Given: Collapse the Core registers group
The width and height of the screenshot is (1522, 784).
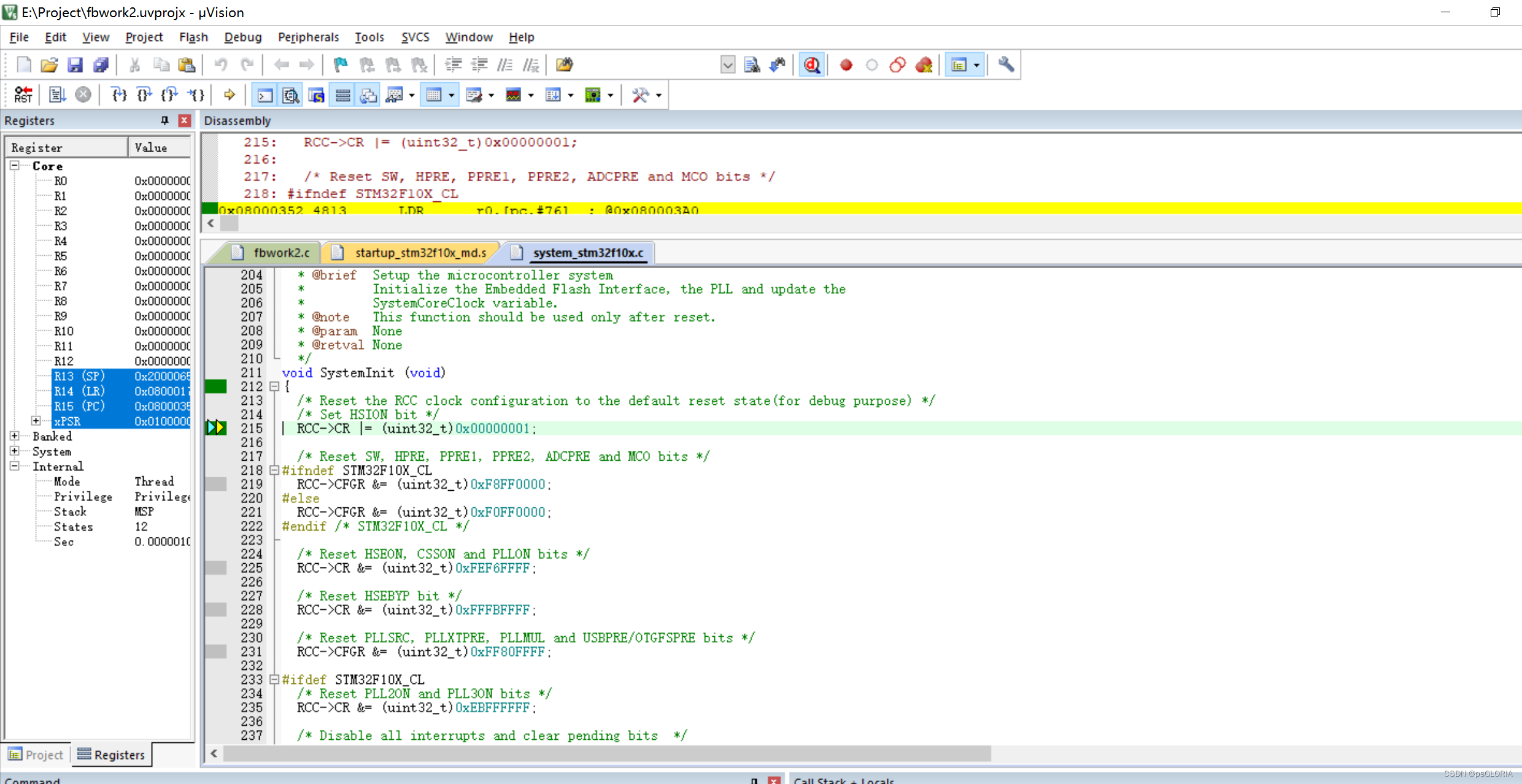Looking at the screenshot, I should [14, 166].
